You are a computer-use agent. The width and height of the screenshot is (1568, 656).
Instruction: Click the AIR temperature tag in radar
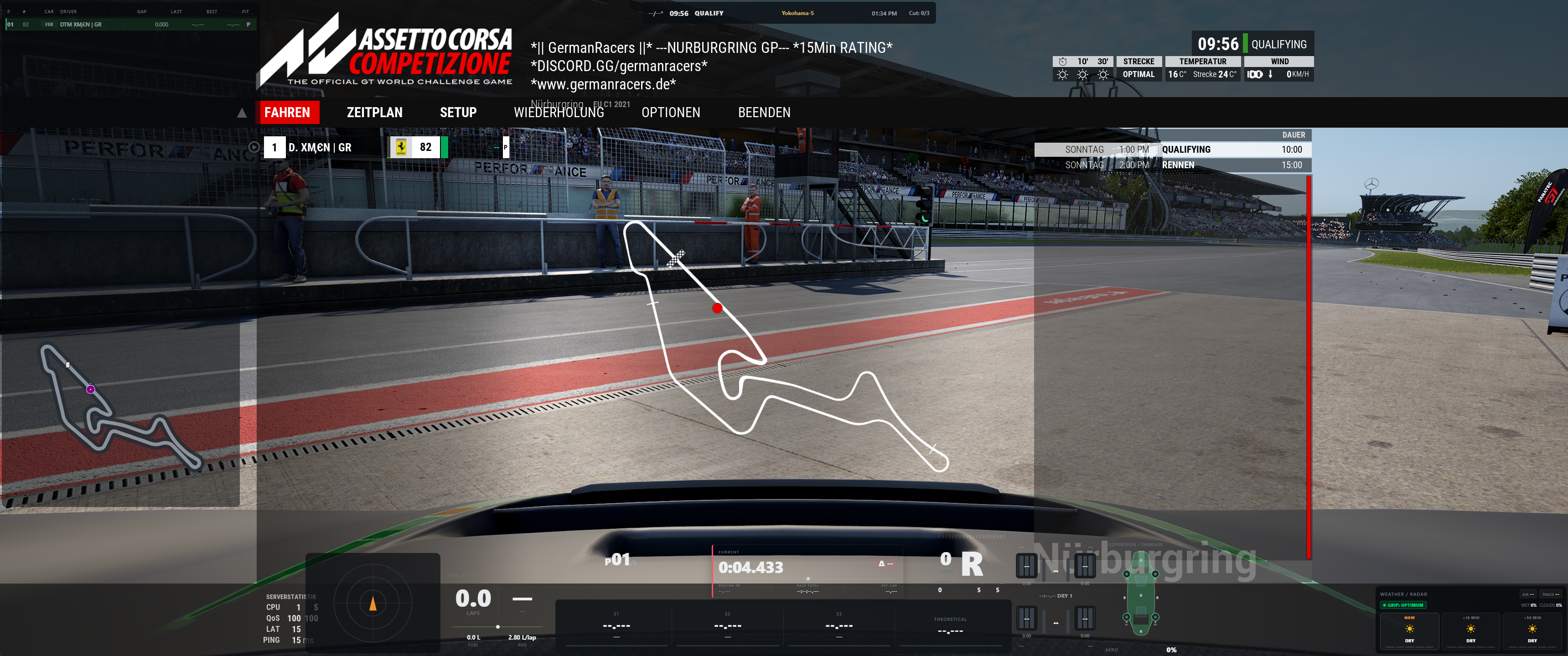coord(1528,594)
